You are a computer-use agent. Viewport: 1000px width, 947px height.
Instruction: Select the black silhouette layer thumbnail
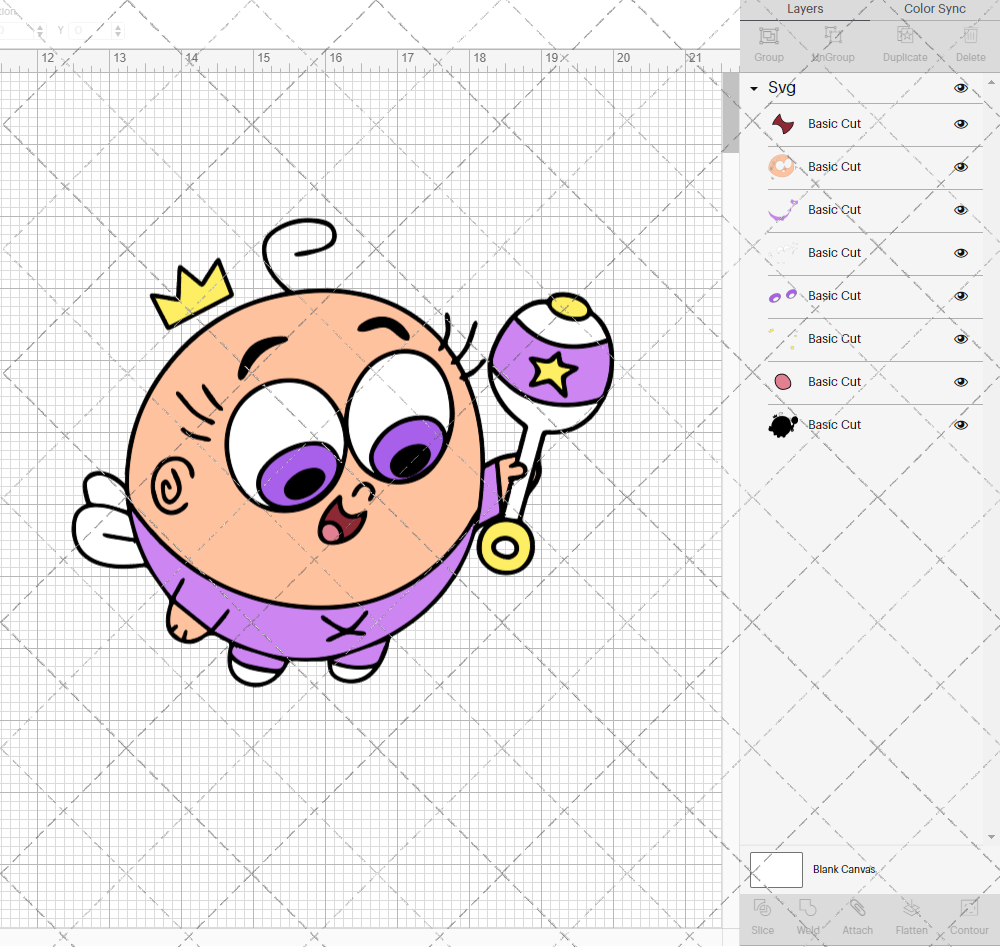tap(783, 425)
